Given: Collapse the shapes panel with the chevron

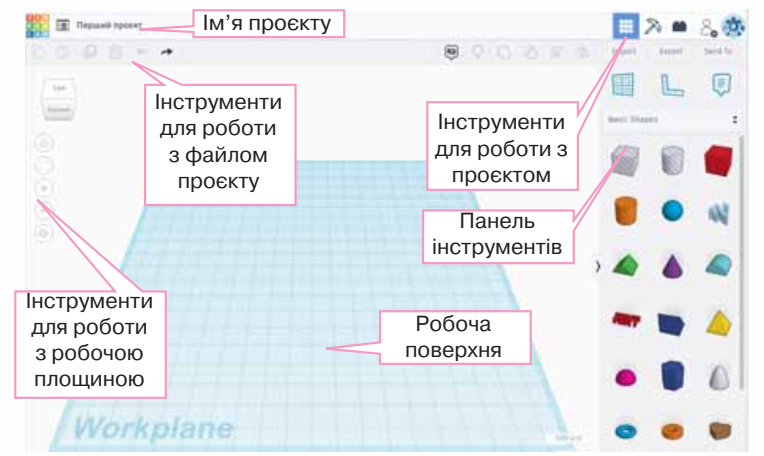Looking at the screenshot, I should (597, 266).
